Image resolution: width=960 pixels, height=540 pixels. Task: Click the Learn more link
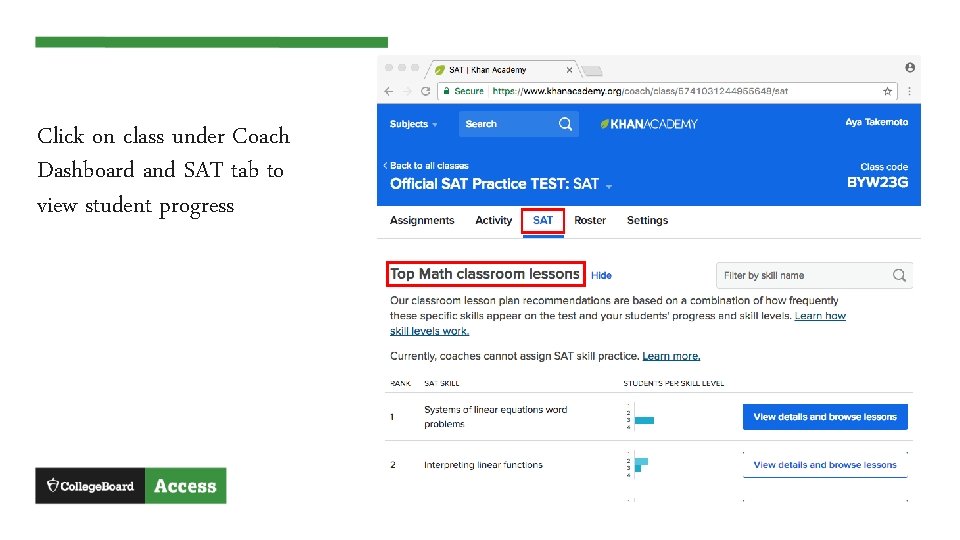[671, 356]
